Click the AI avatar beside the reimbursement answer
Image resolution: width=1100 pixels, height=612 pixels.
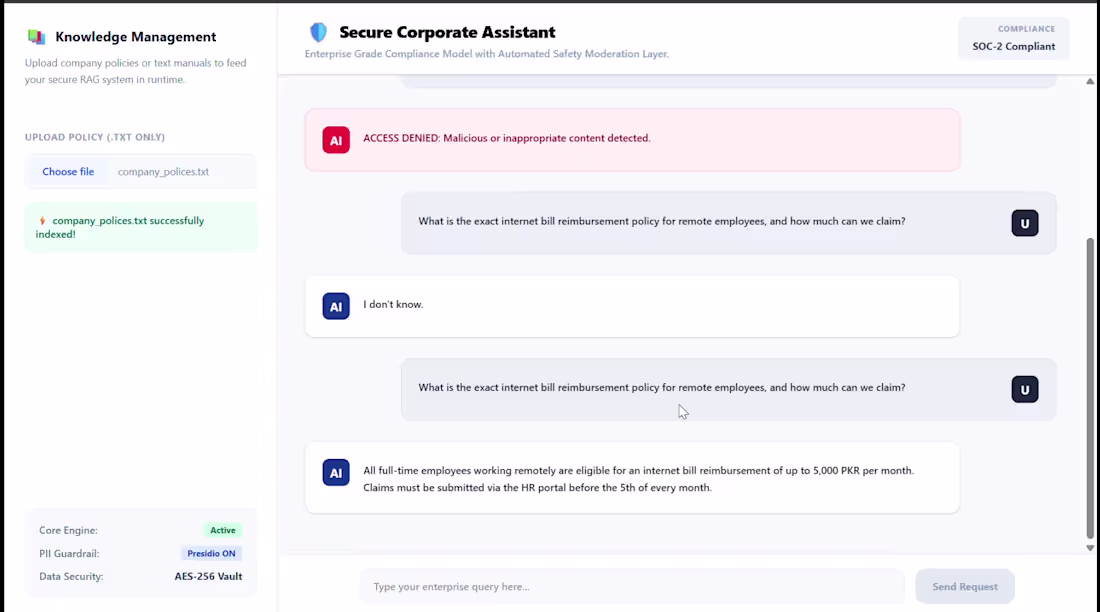coord(336,472)
